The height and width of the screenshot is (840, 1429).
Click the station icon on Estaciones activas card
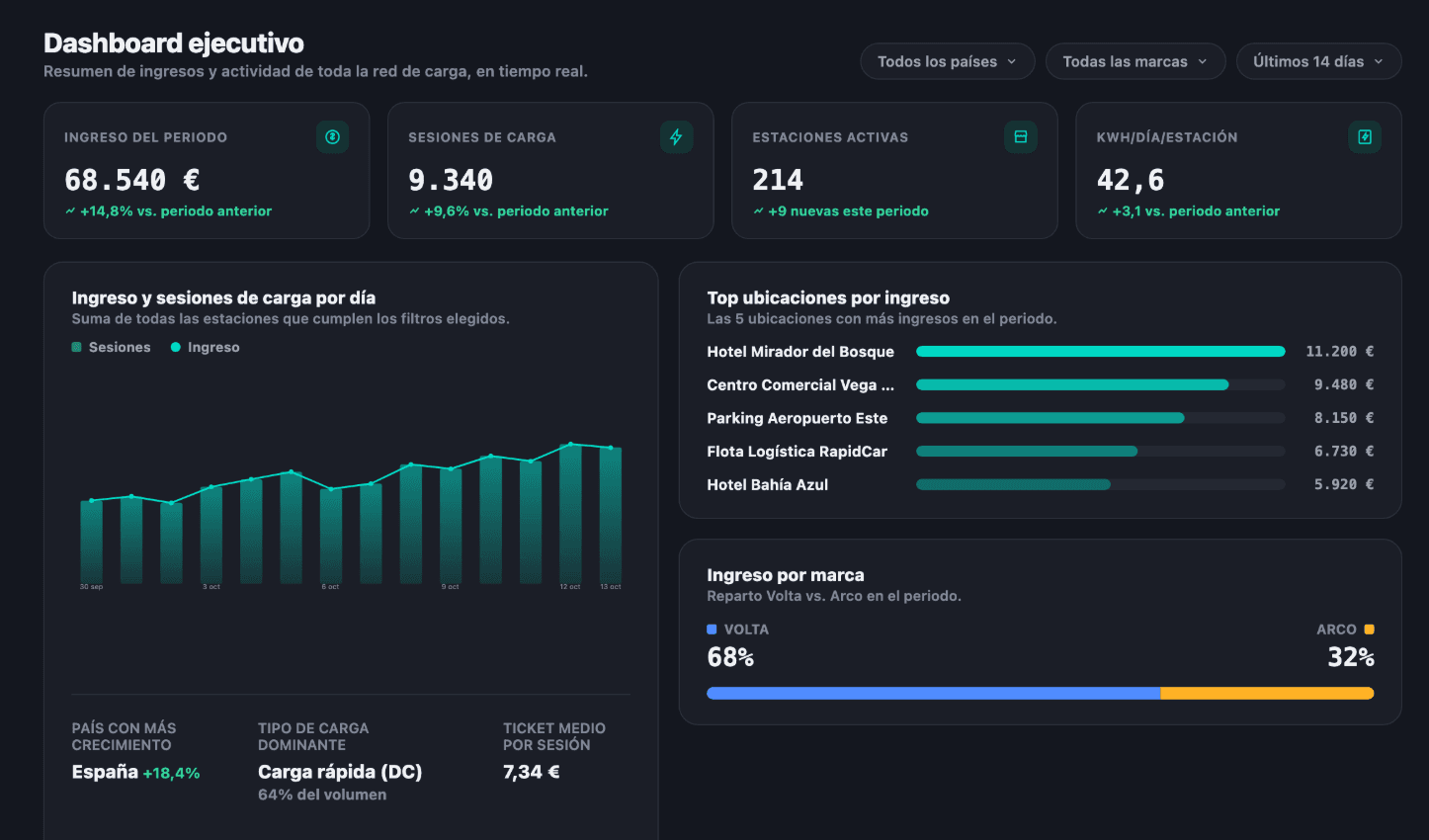1021,137
